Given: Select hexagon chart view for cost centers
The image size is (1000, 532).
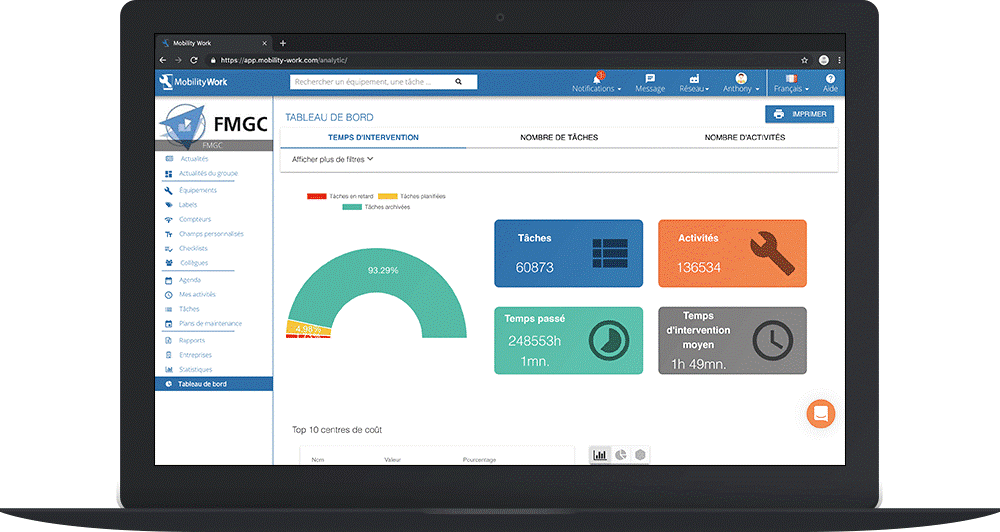Looking at the screenshot, I should [x=640, y=455].
